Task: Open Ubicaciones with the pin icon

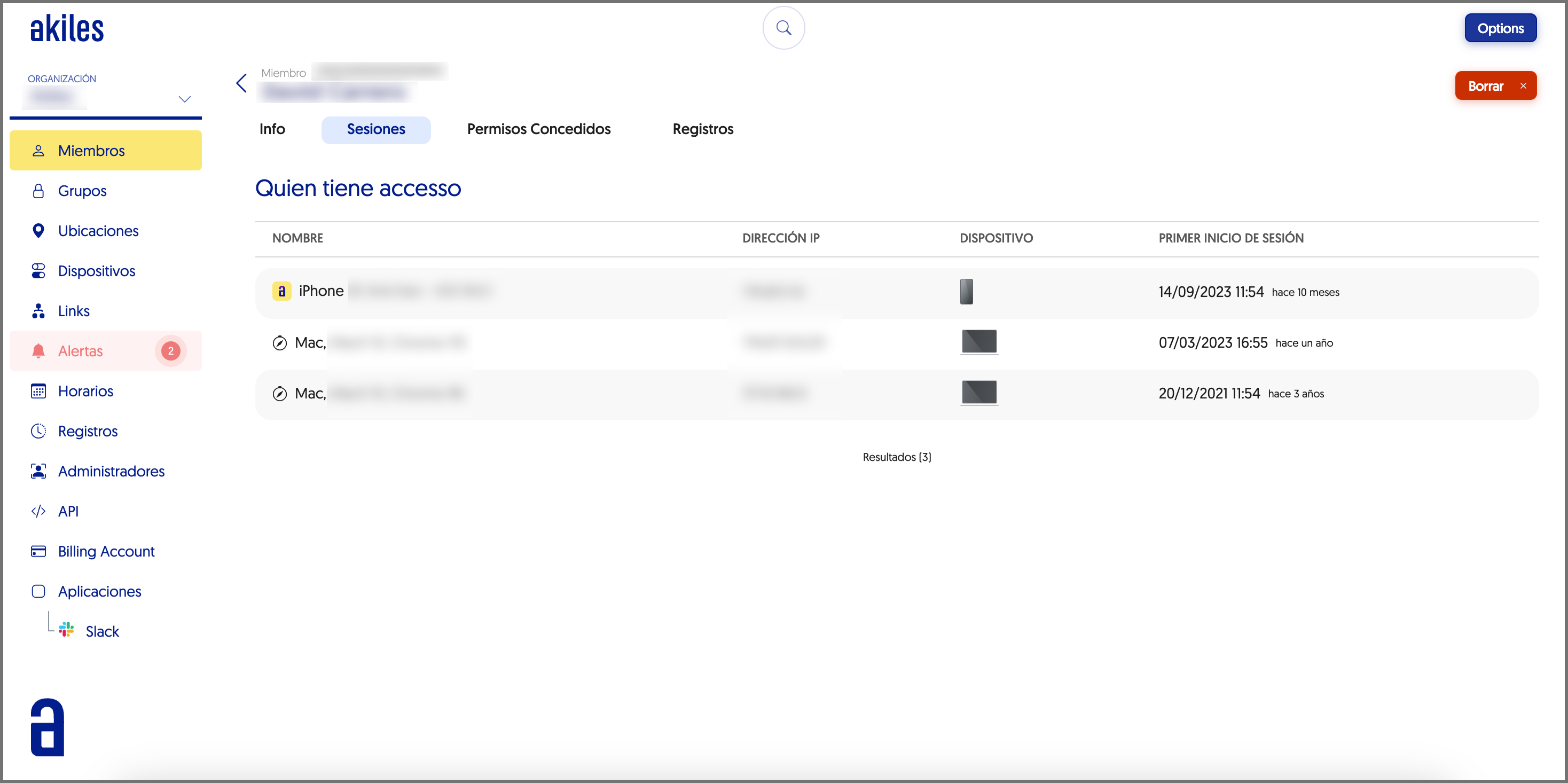Action: [x=98, y=231]
